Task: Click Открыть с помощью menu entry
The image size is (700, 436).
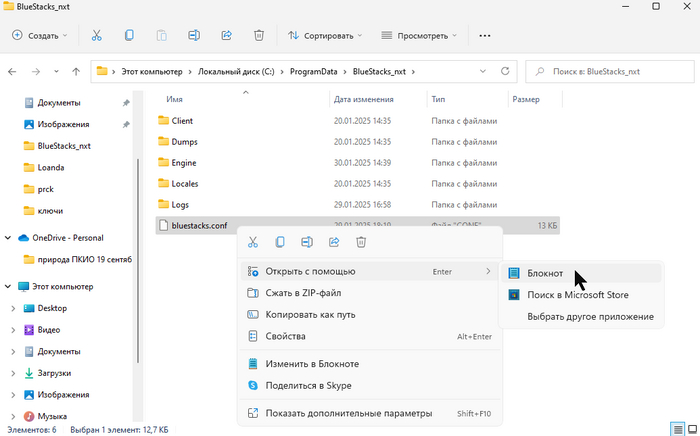Action: coord(369,271)
